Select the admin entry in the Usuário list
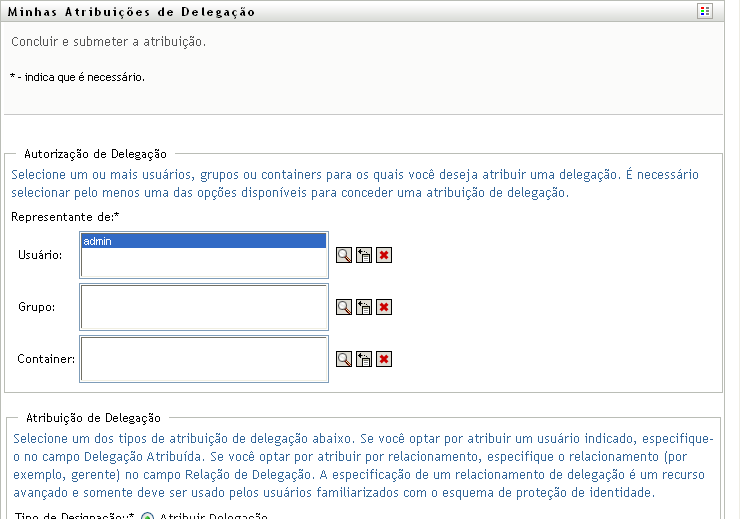740x519 pixels. [x=203, y=241]
